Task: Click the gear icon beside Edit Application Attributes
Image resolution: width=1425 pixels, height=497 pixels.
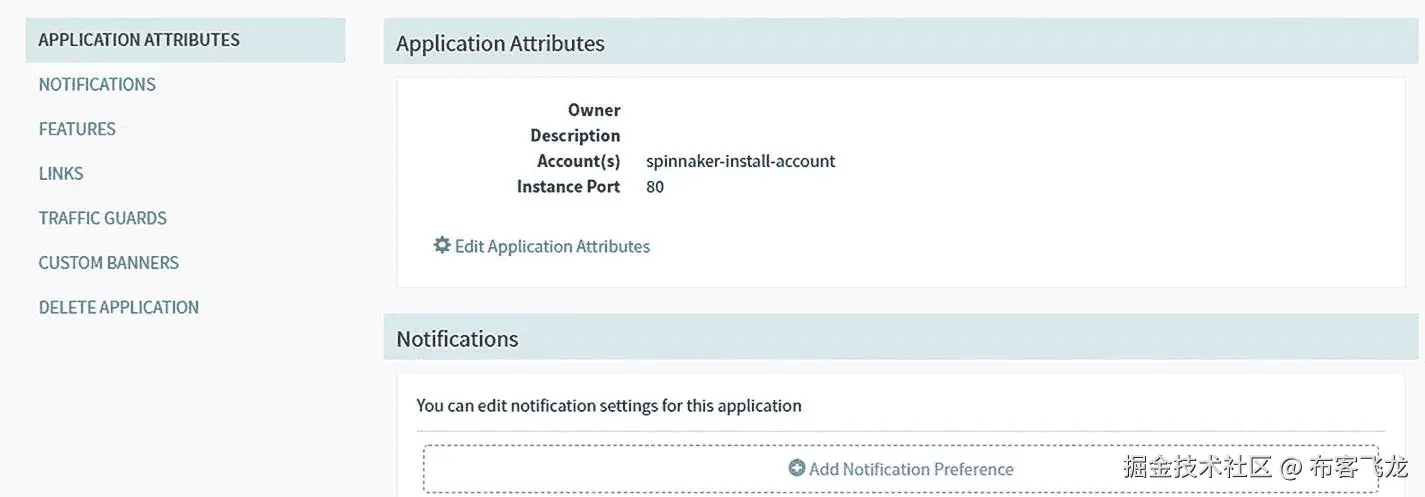Action: point(442,245)
